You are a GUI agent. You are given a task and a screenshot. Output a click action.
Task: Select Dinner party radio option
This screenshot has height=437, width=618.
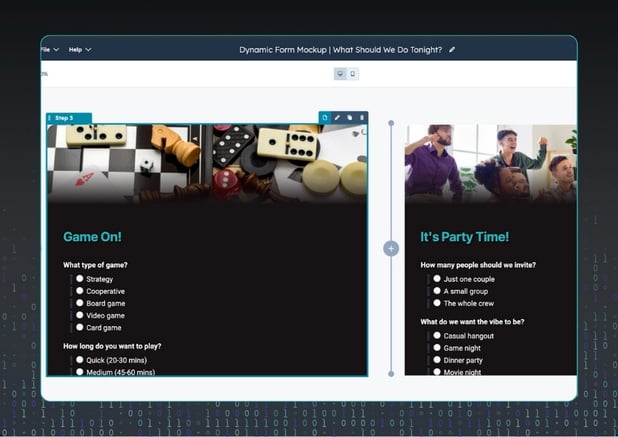[x=437, y=360]
